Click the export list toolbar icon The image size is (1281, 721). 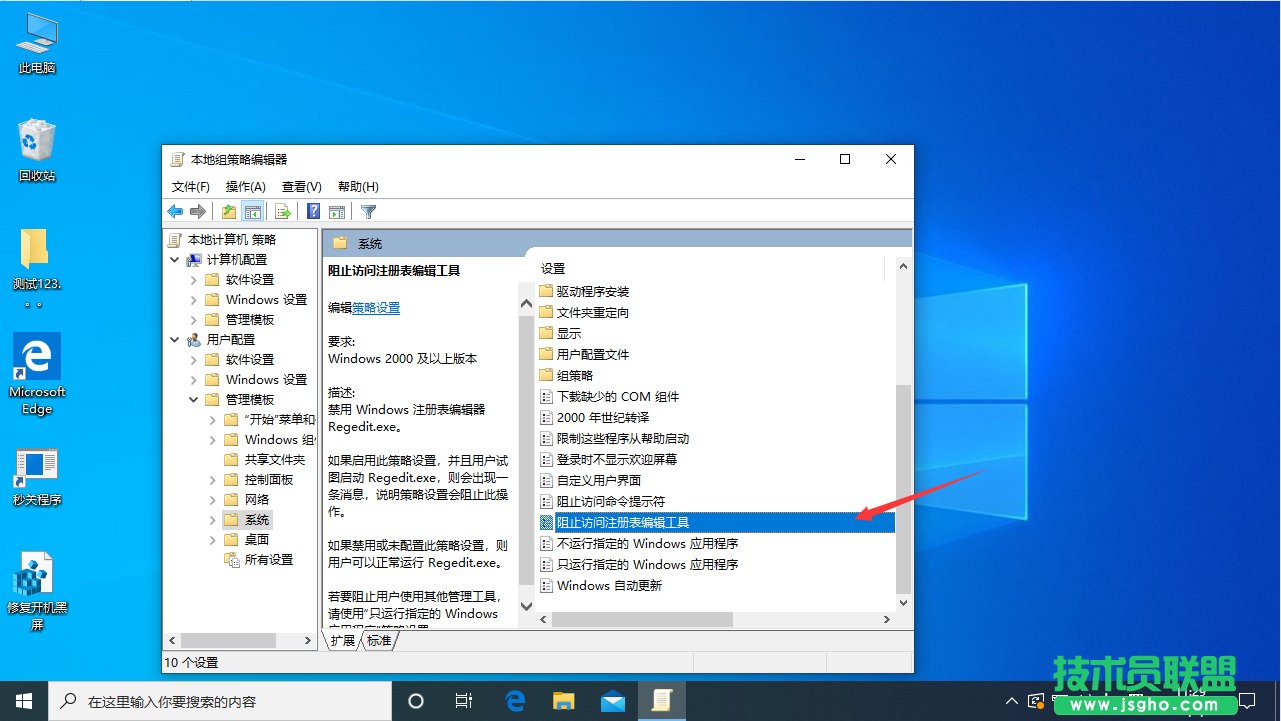pyautogui.click(x=281, y=211)
